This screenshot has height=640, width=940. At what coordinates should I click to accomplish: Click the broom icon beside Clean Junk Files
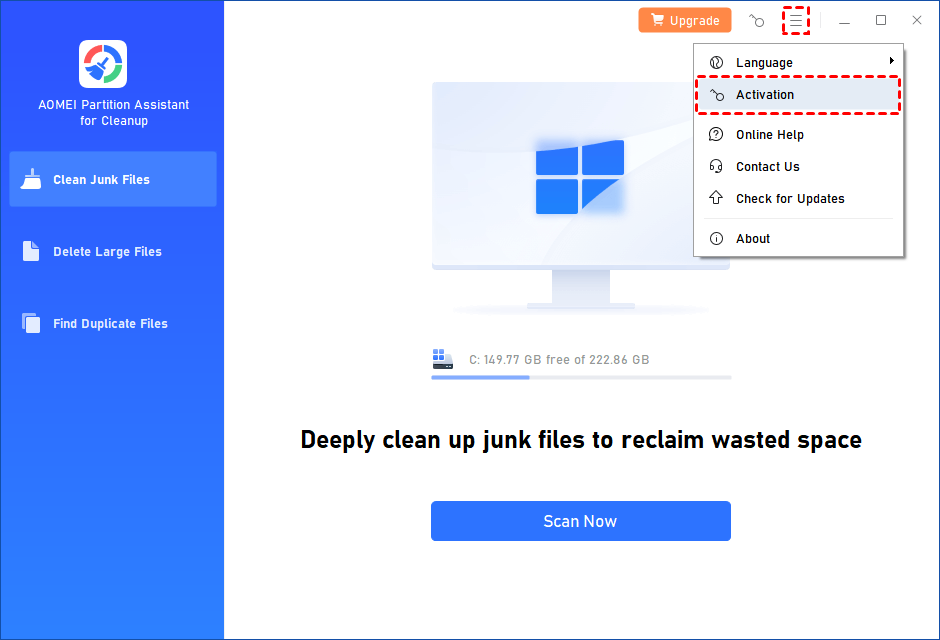click(x=31, y=179)
